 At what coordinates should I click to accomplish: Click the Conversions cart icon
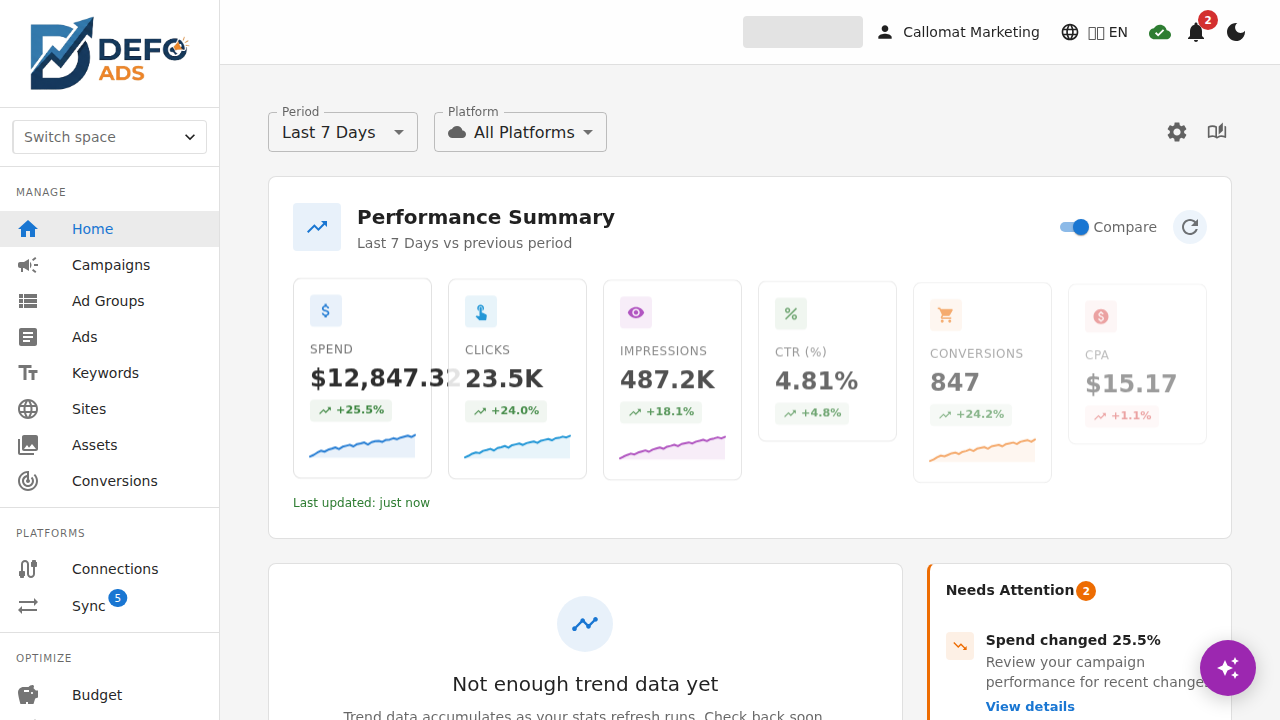coord(946,316)
